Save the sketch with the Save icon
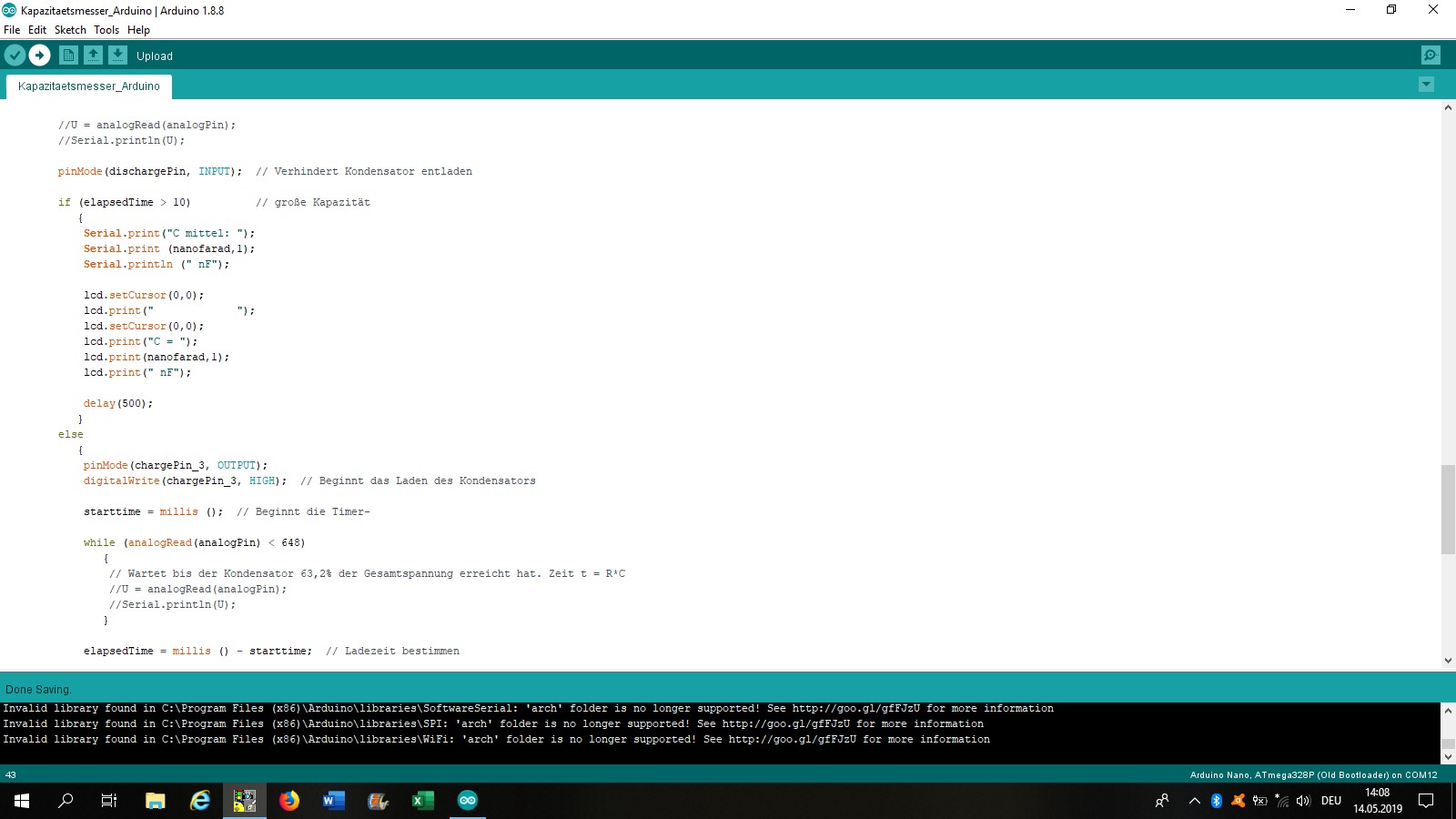The width and height of the screenshot is (1456, 819). 117,56
